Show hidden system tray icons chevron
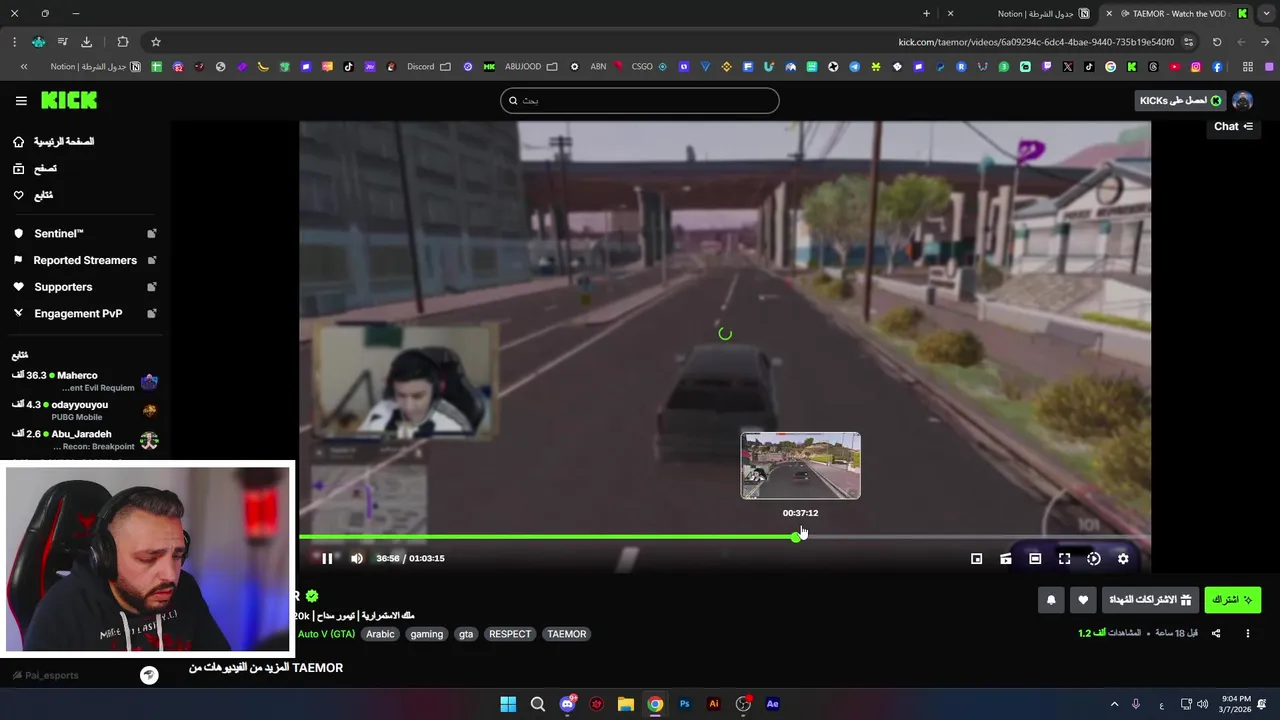The width and height of the screenshot is (1280, 720). click(x=1114, y=704)
